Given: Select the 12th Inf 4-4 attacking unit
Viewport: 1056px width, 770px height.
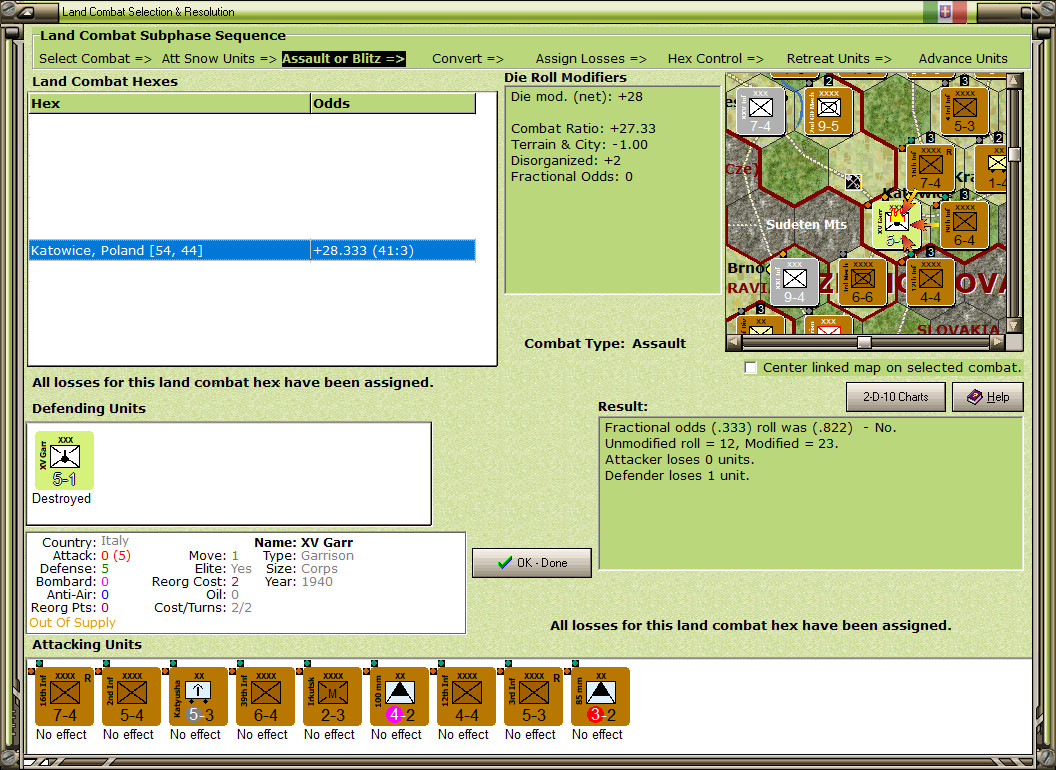Looking at the screenshot, I should pos(466,697).
